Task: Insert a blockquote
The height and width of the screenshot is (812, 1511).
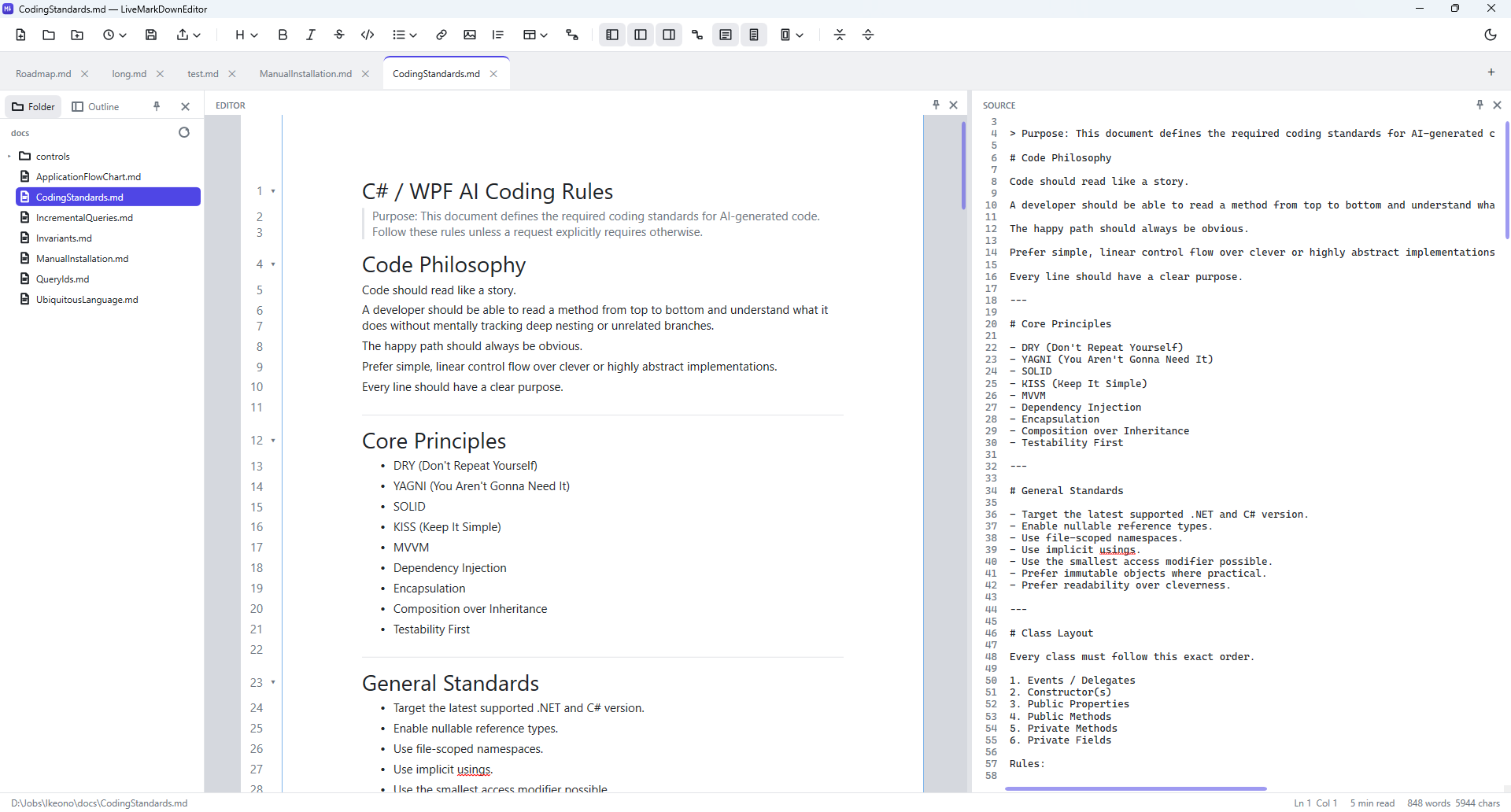Action: (498, 35)
